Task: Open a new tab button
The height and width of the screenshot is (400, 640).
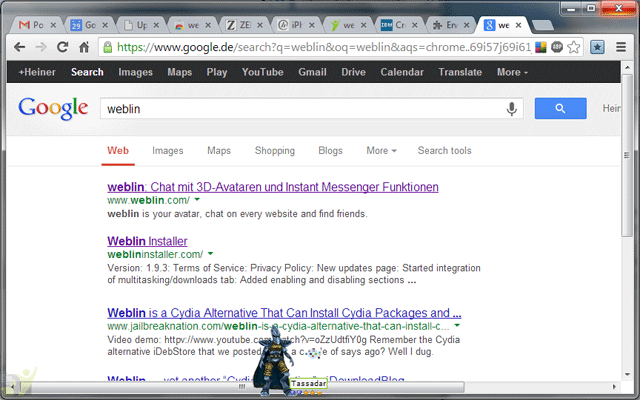Action: tap(543, 25)
